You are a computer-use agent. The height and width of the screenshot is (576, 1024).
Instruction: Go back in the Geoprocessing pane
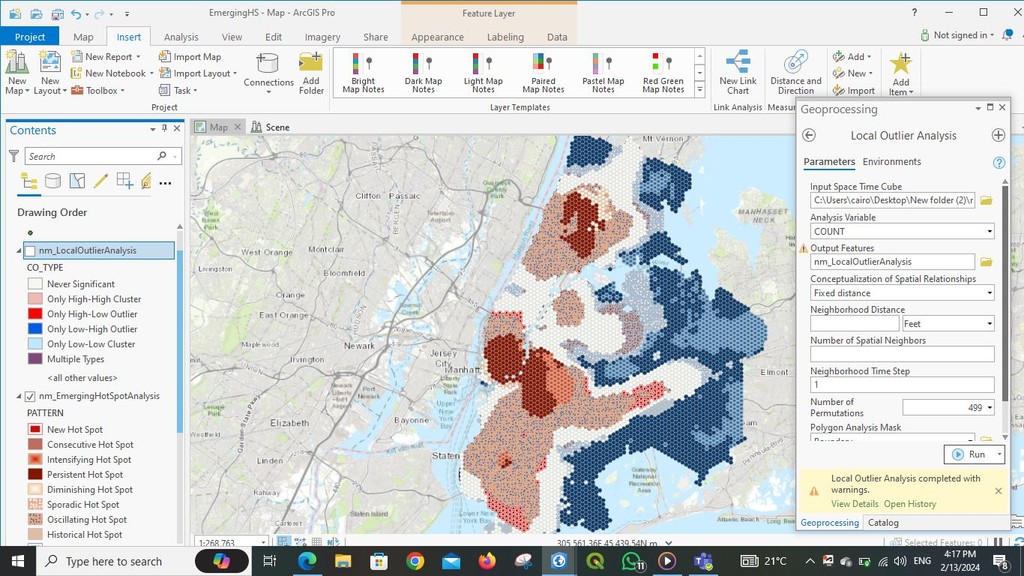point(808,135)
